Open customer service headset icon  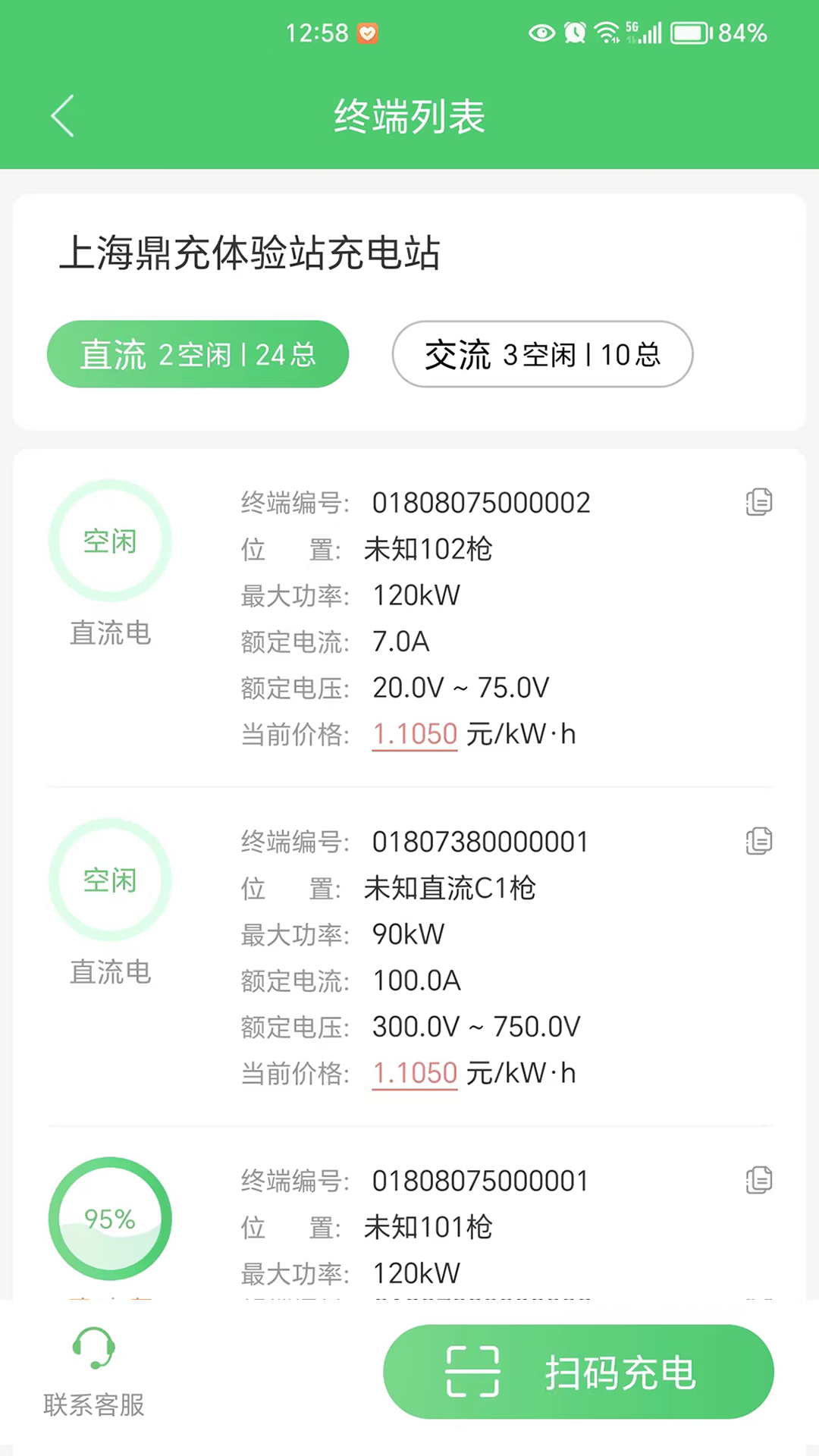click(x=93, y=1348)
